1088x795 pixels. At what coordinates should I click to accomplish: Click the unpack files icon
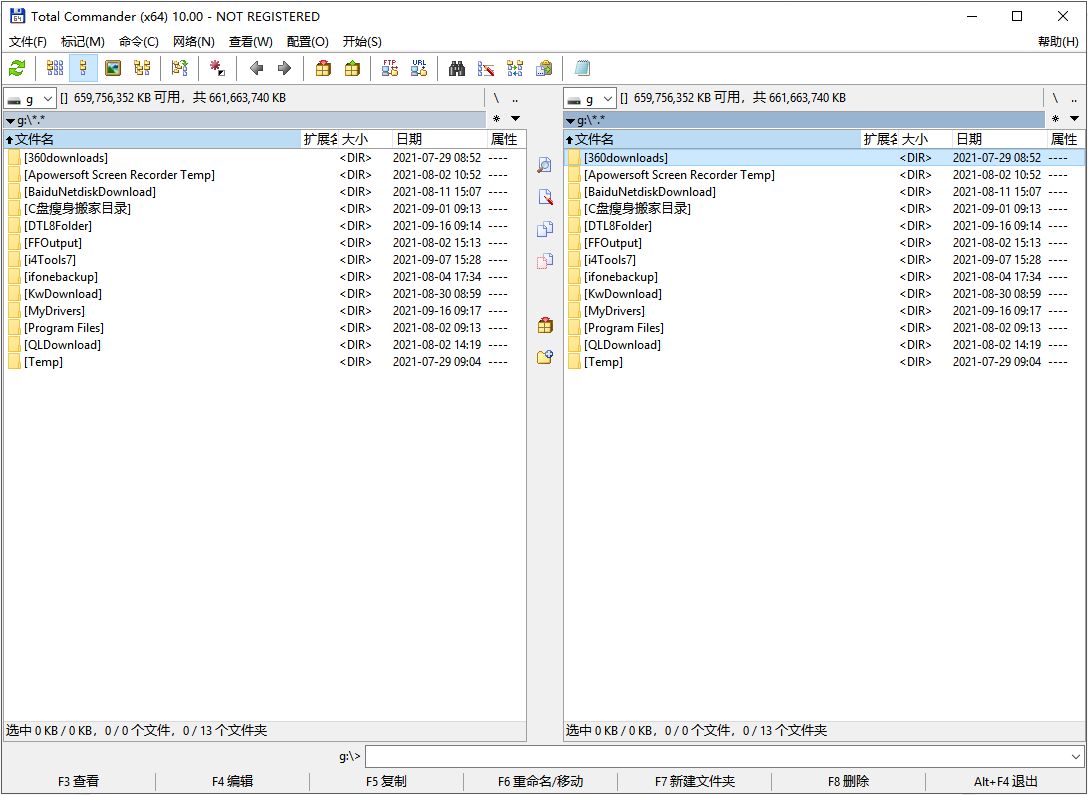point(352,68)
